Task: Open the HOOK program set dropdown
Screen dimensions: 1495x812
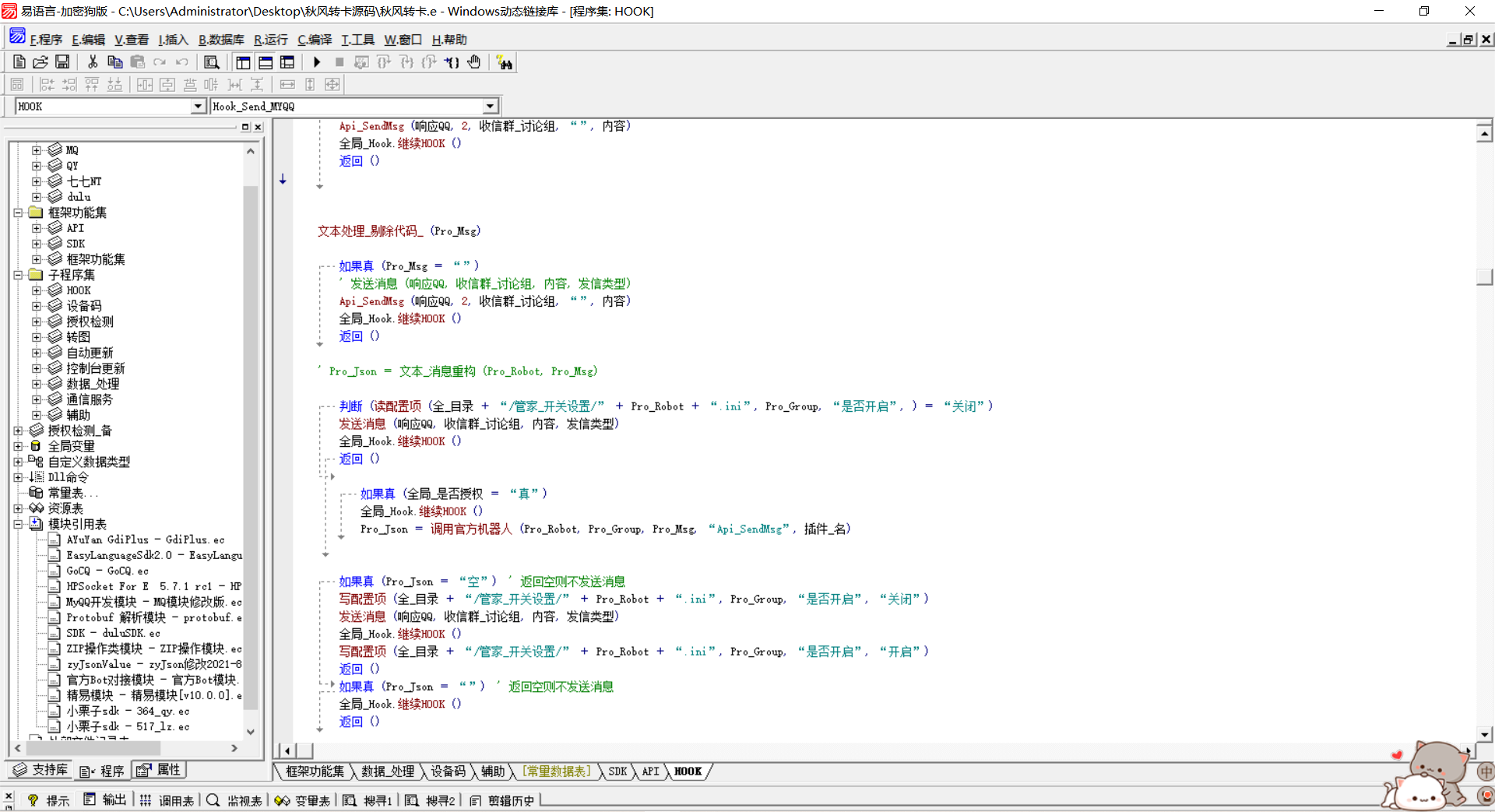Action: click(x=198, y=107)
